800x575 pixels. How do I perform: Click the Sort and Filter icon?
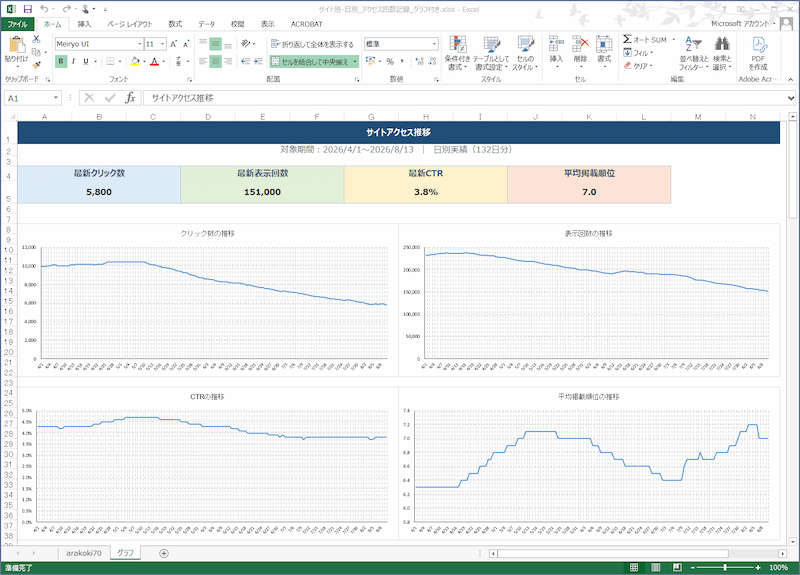(x=693, y=44)
